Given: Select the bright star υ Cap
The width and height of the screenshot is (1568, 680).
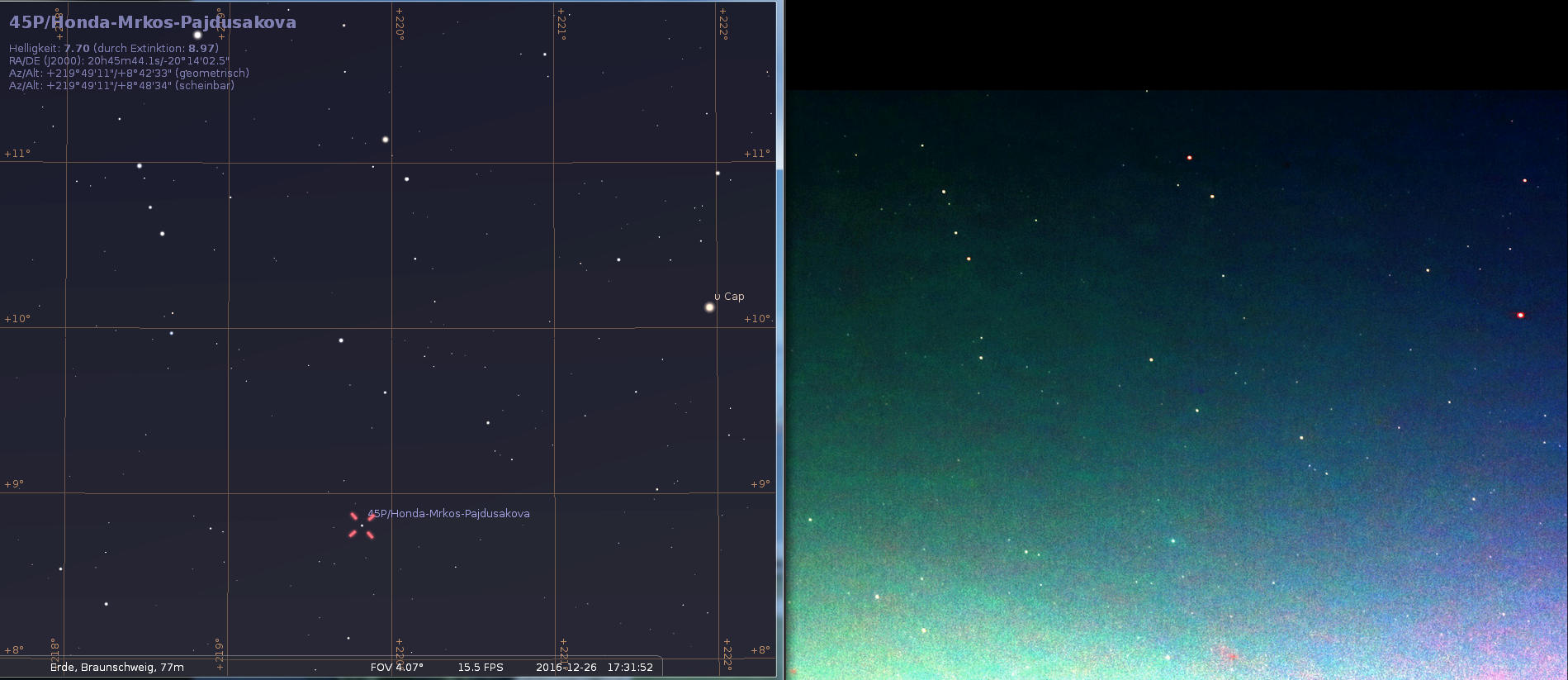Looking at the screenshot, I should click(x=709, y=307).
